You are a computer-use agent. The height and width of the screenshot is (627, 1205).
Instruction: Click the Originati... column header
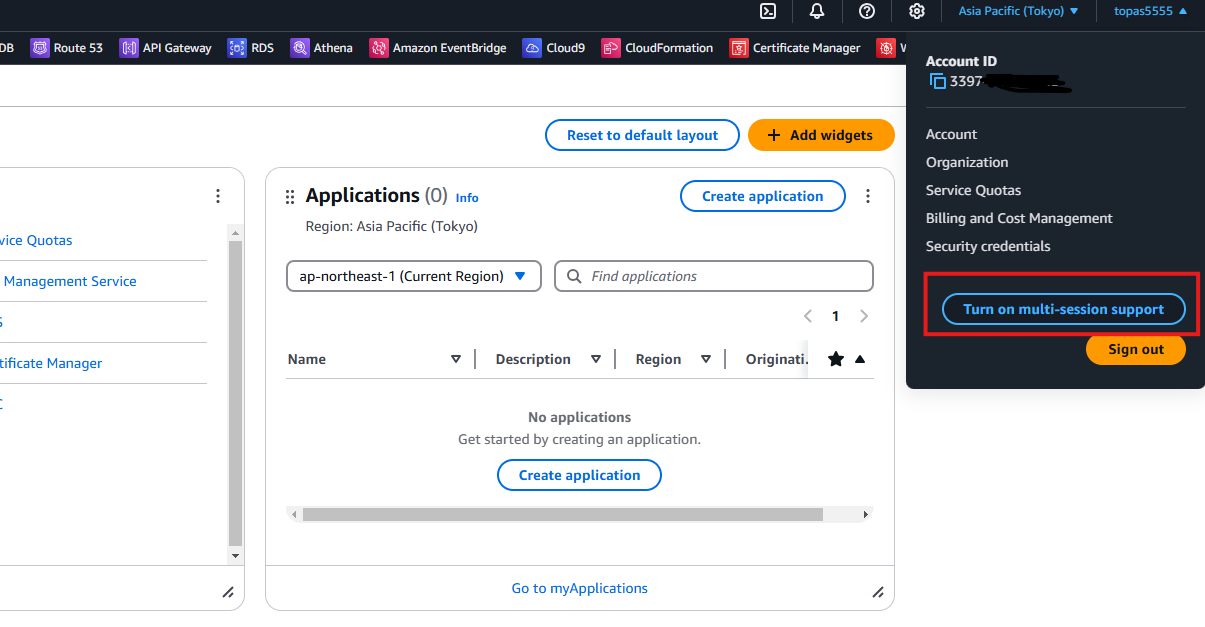coord(777,359)
